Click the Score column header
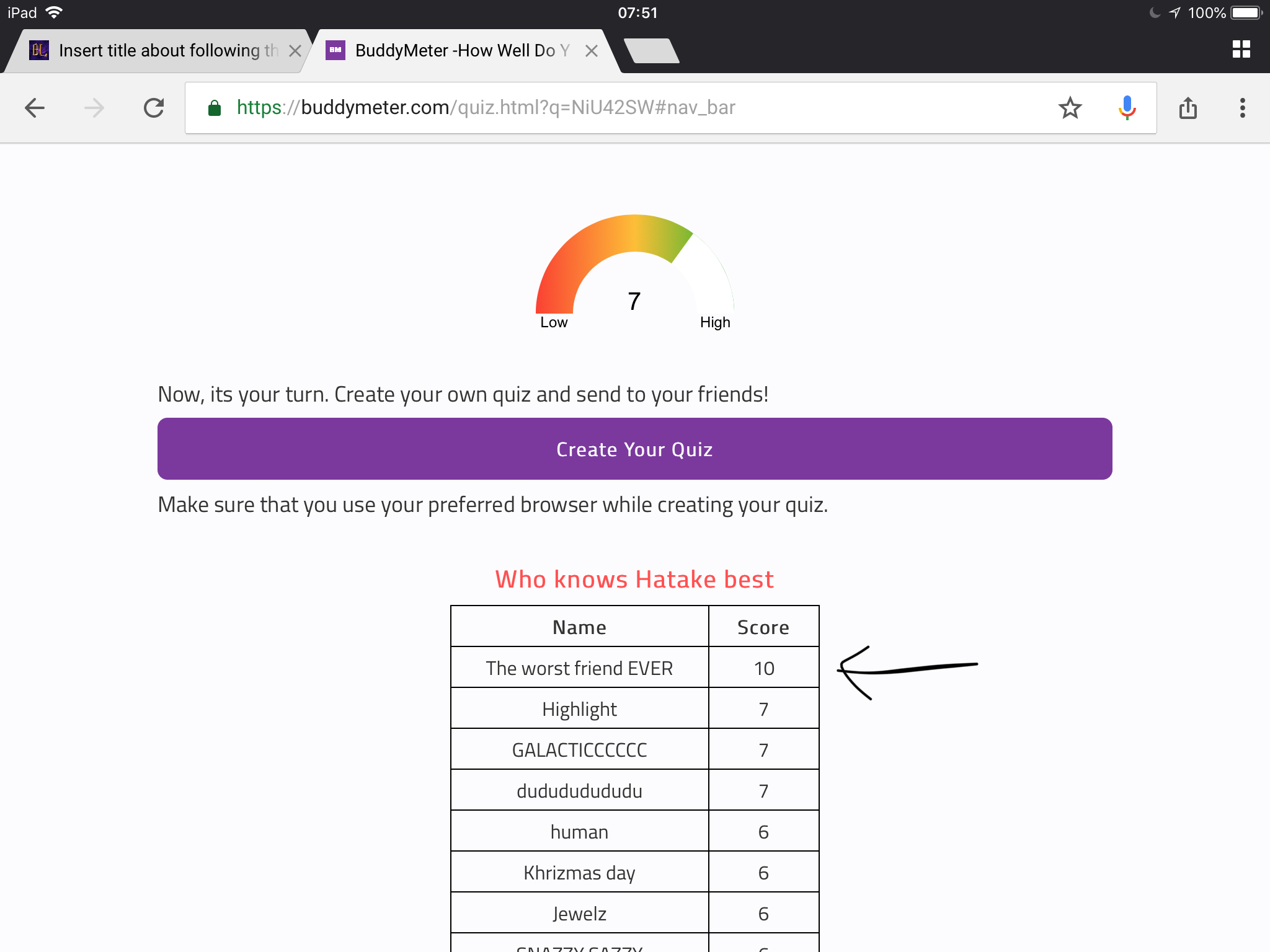This screenshot has height=952, width=1270. click(x=763, y=627)
